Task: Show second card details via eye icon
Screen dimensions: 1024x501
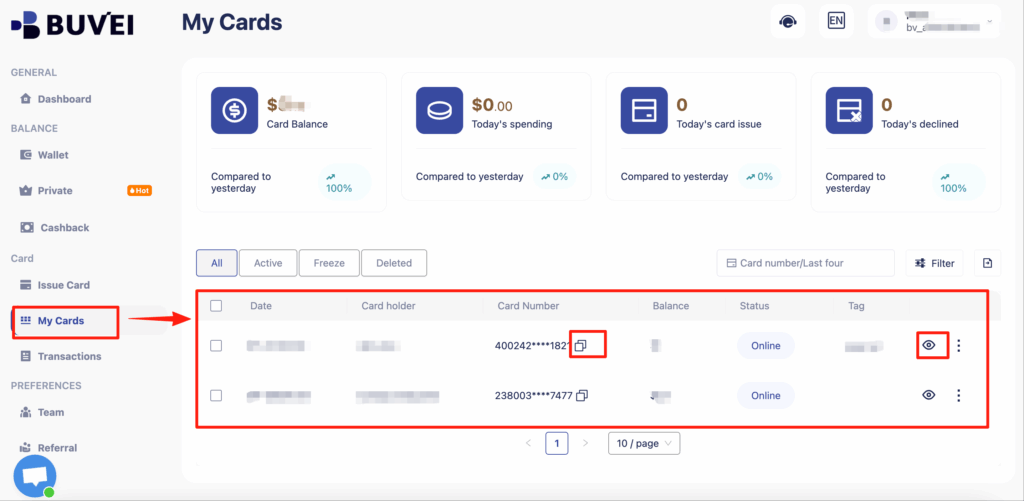Action: click(929, 395)
